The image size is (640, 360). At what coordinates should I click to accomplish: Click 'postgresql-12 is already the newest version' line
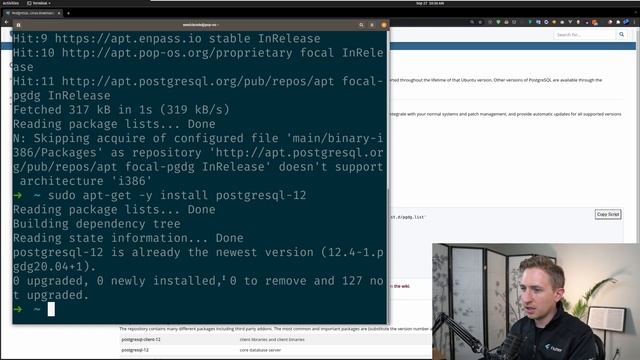pos(198,259)
